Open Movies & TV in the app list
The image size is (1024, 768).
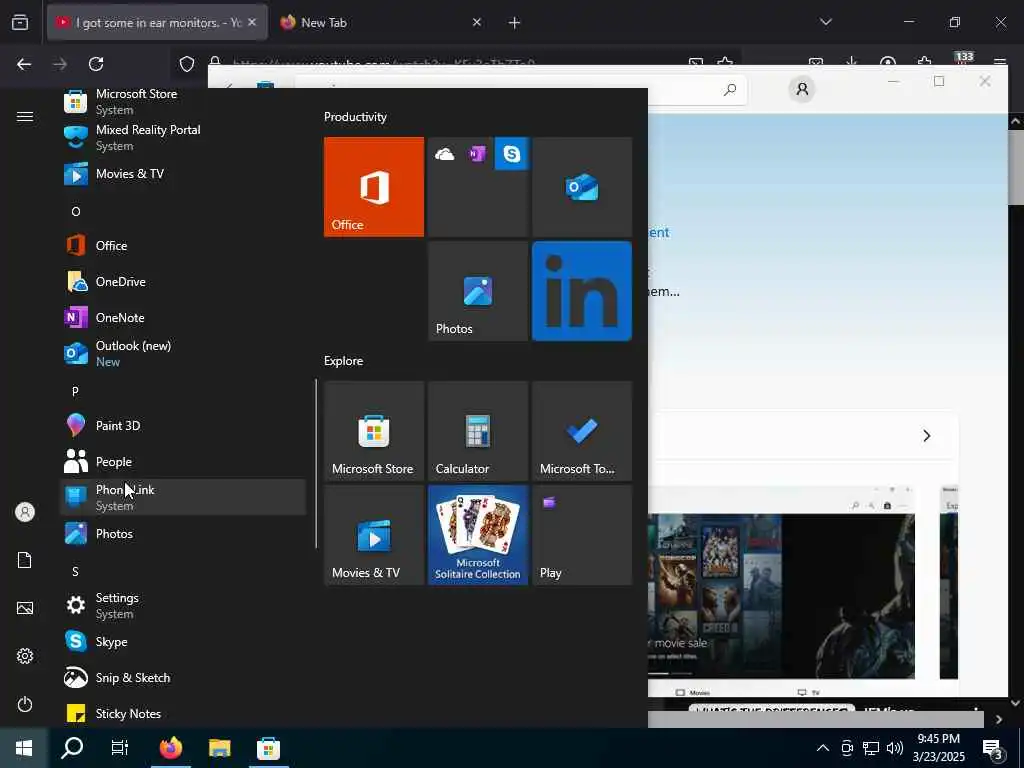click(183, 174)
